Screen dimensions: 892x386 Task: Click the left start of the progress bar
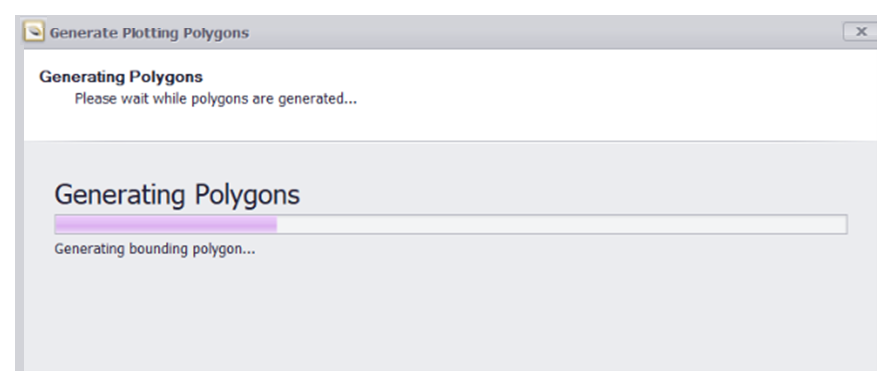[x=57, y=224]
